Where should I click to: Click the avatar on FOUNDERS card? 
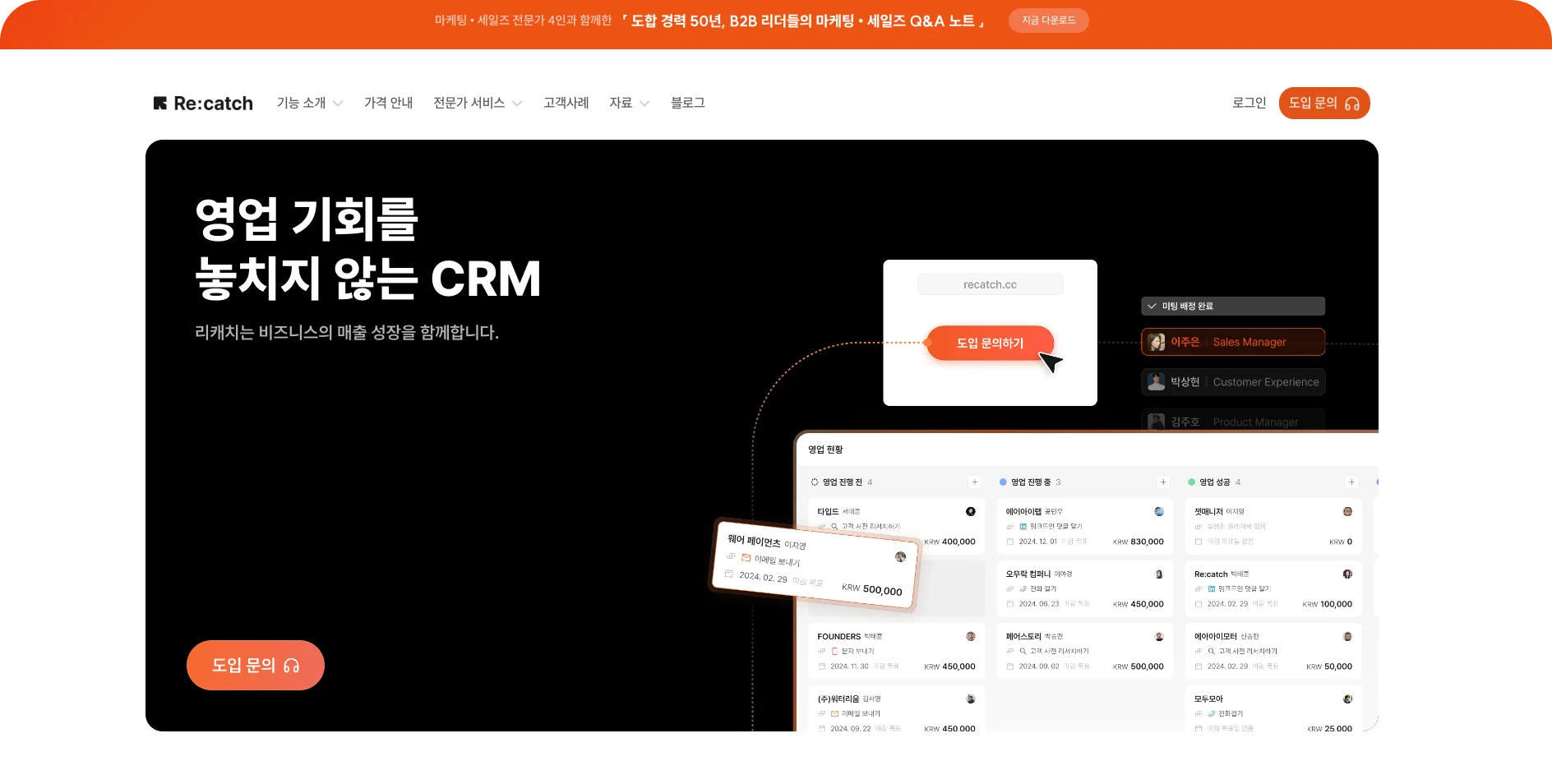(x=971, y=636)
